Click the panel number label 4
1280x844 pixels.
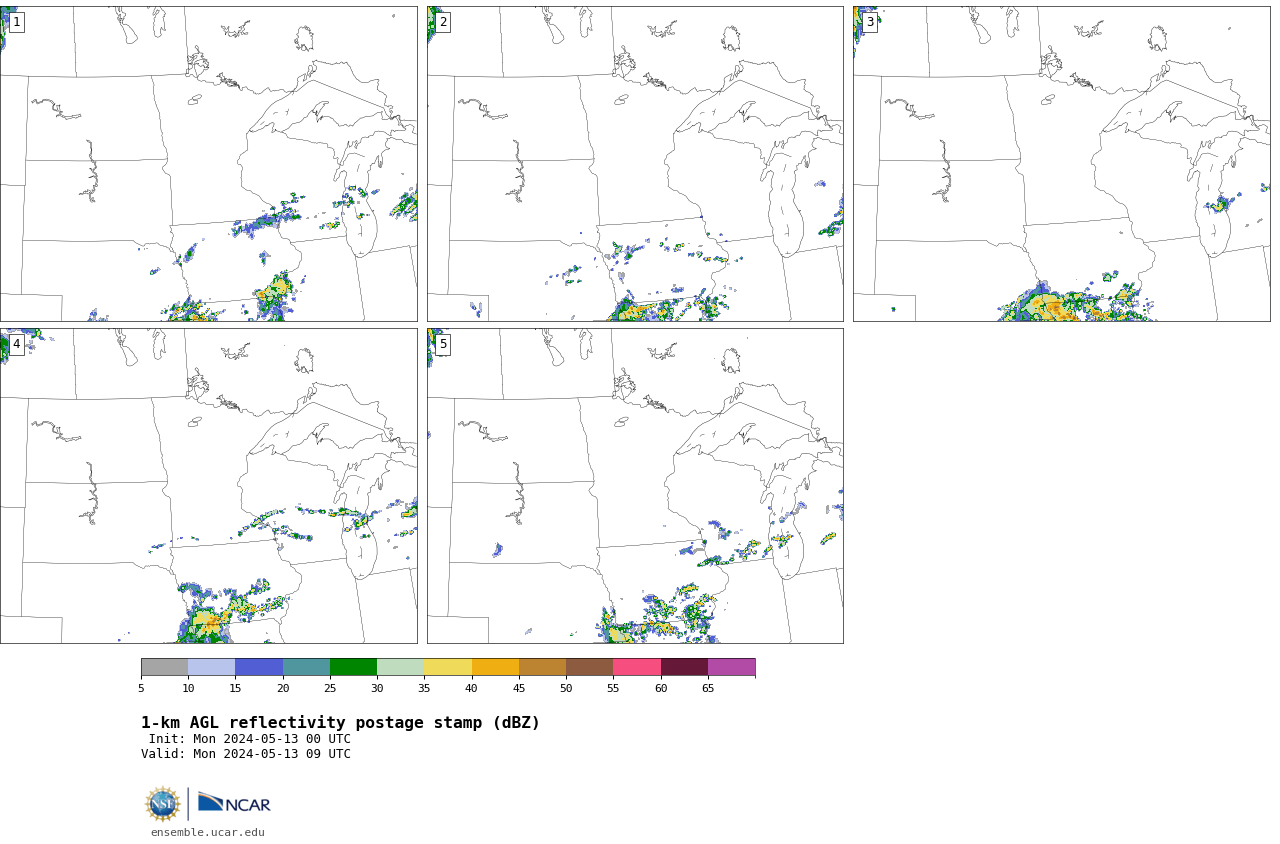(16, 344)
